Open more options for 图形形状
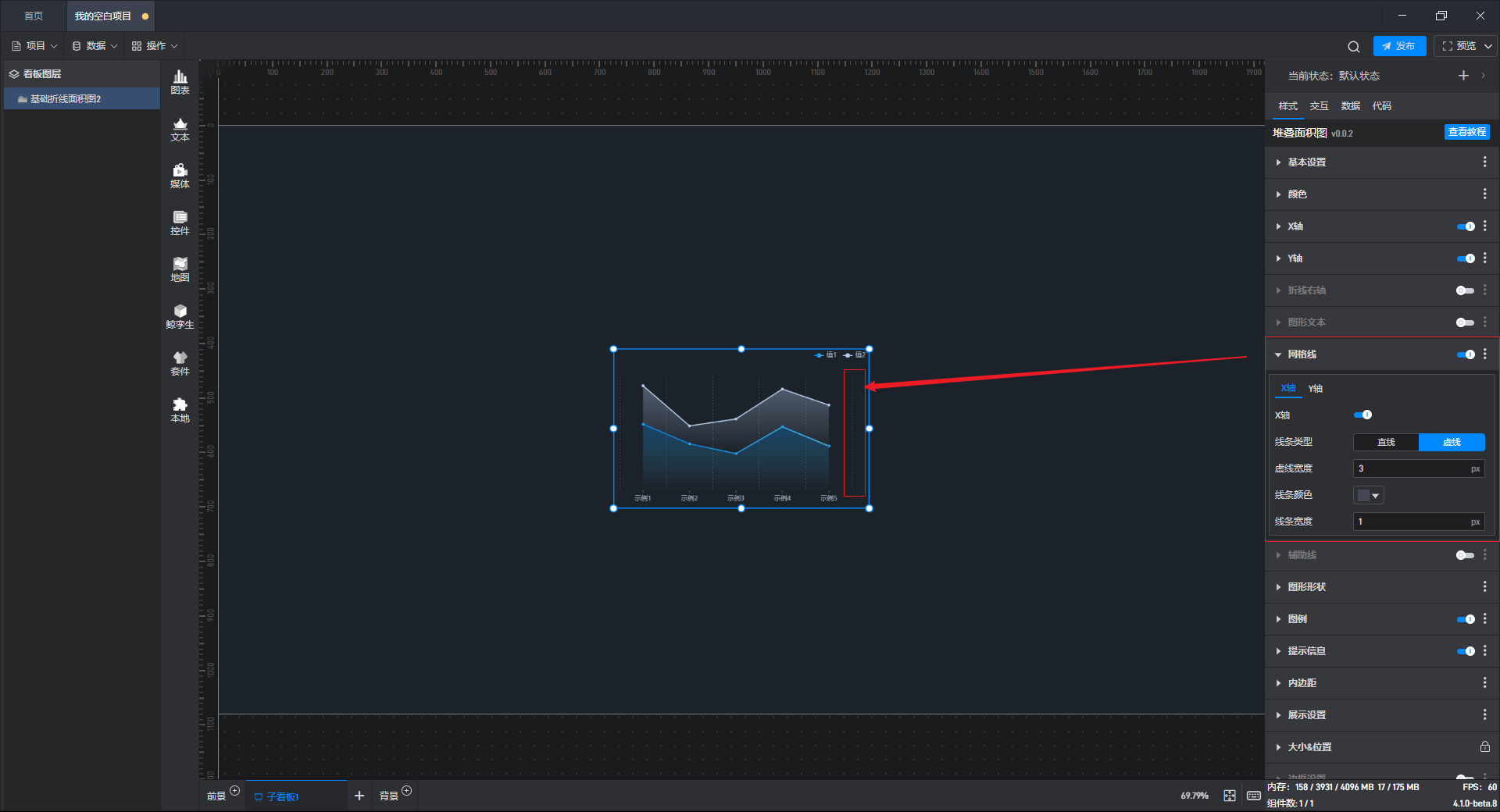Viewport: 1500px width, 812px height. pos(1484,586)
